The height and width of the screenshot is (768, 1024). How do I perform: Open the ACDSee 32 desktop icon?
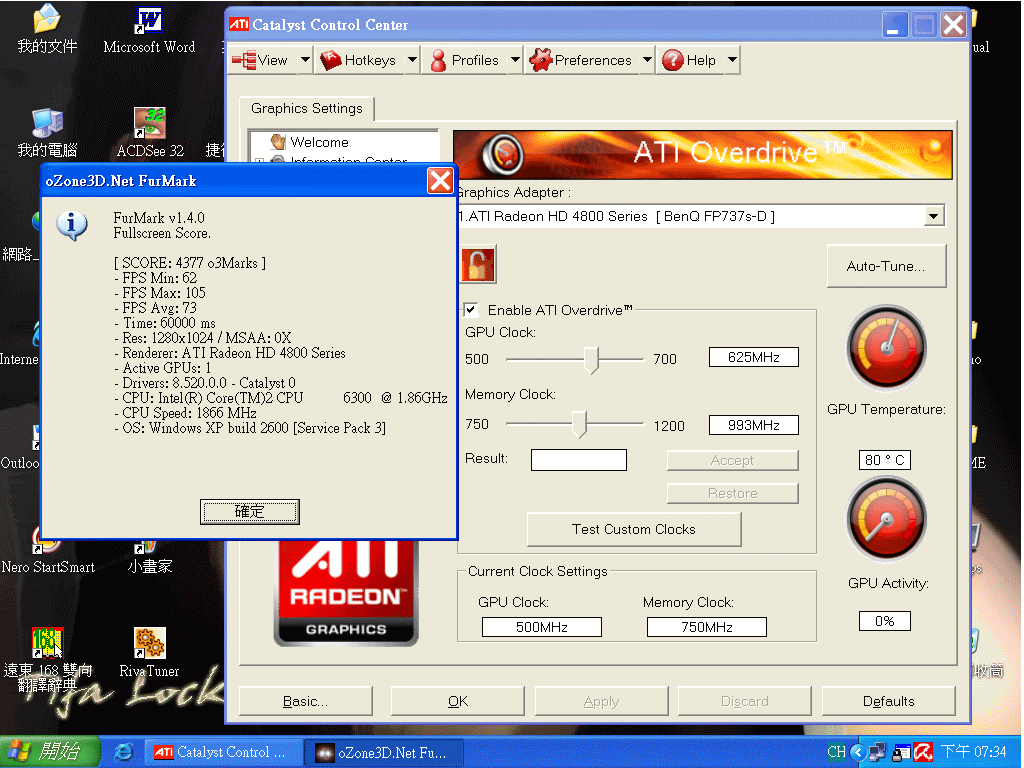click(x=149, y=124)
